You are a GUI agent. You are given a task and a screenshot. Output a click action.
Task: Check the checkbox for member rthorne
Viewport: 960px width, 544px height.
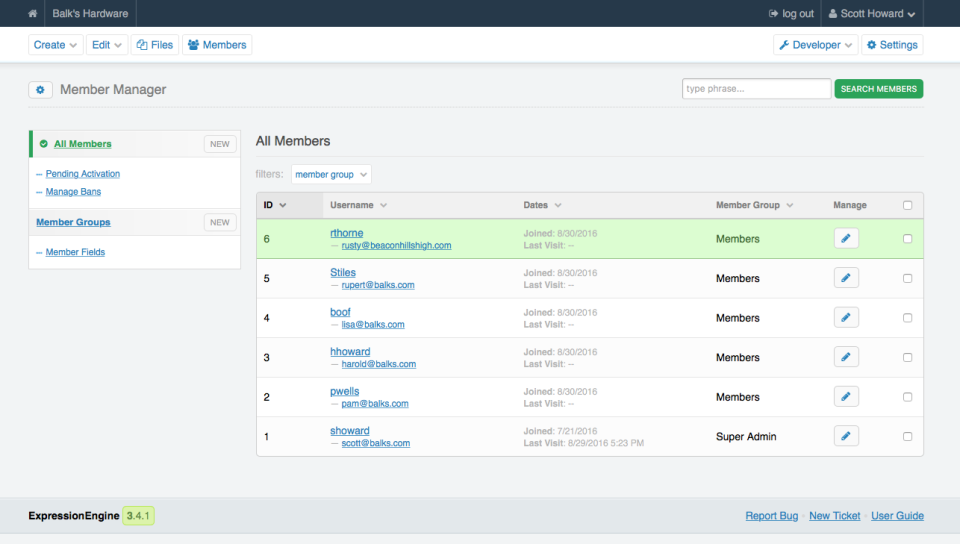907,239
